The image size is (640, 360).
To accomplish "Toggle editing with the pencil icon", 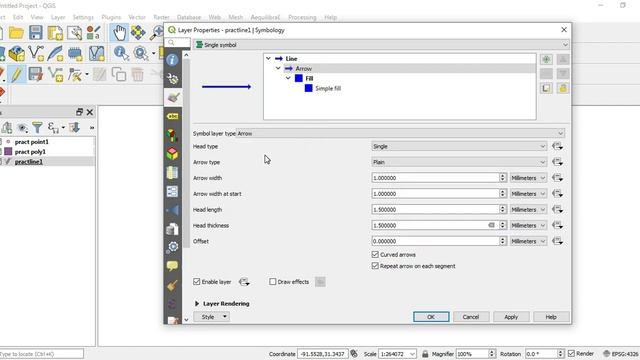I will tap(16, 75).
